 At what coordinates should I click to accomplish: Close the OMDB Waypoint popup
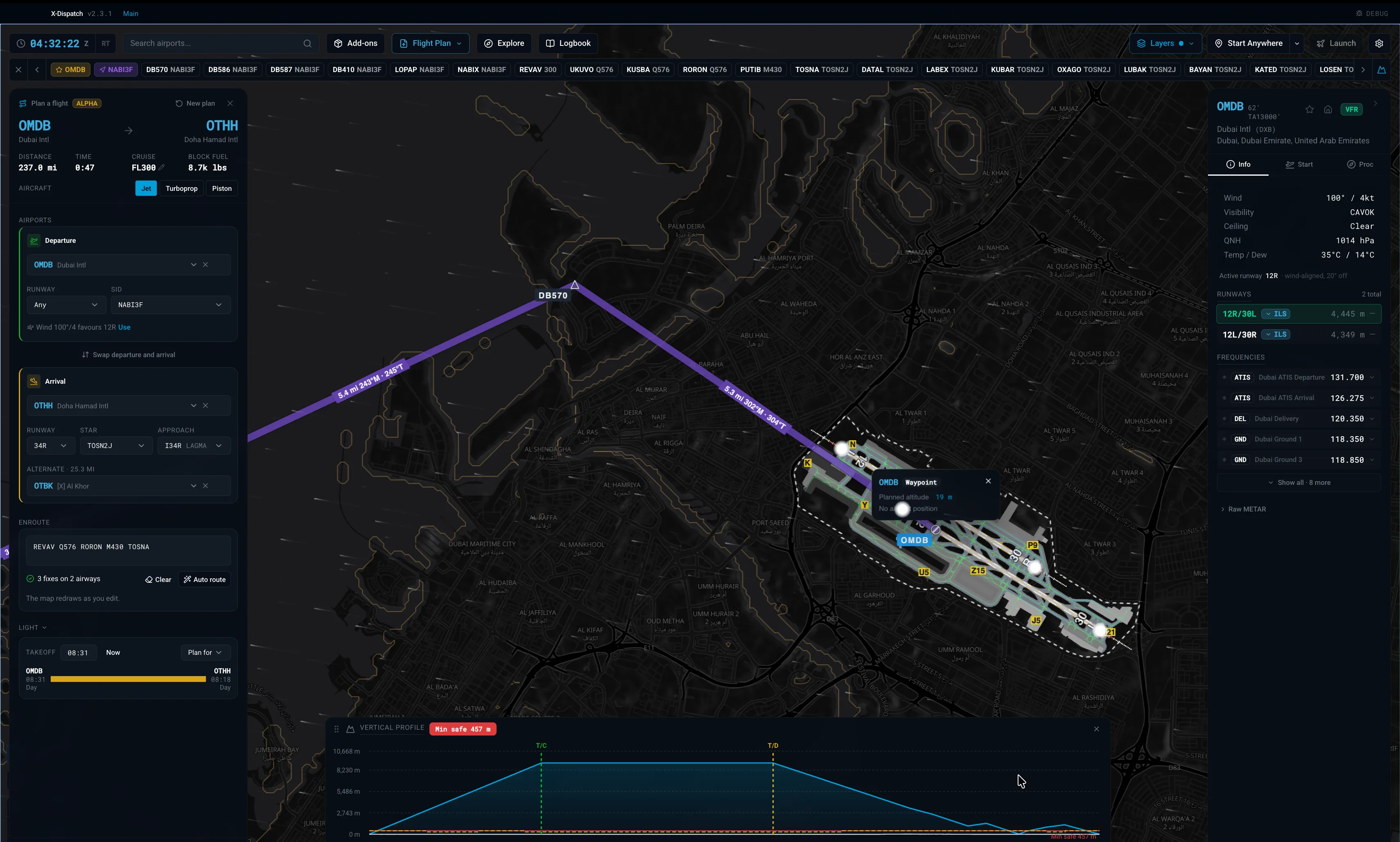coord(988,481)
